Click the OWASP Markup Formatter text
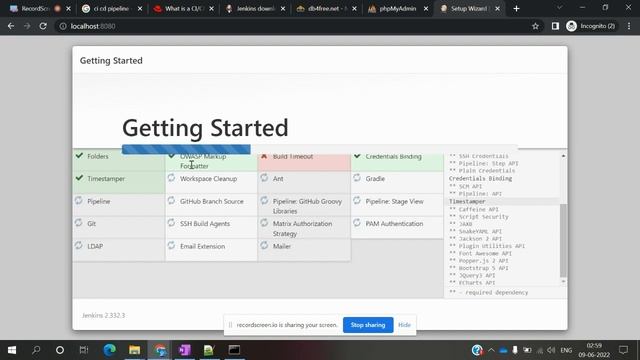This screenshot has width=640, height=360. click(203, 161)
